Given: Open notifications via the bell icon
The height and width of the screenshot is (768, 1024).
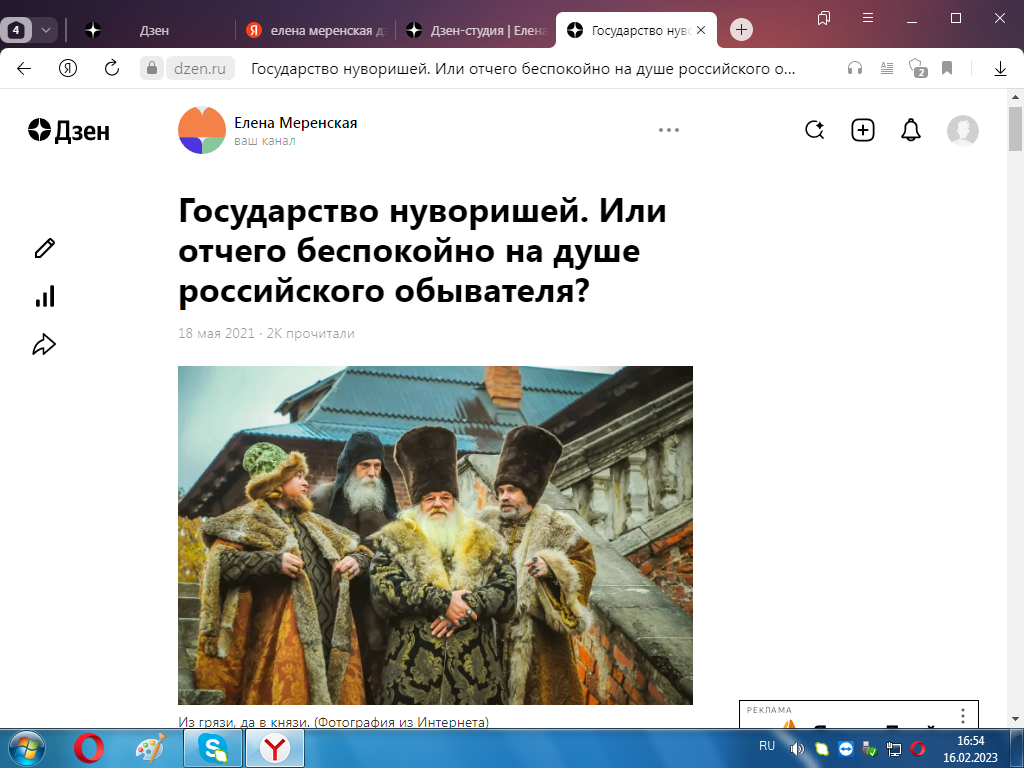Looking at the screenshot, I should [x=910, y=130].
